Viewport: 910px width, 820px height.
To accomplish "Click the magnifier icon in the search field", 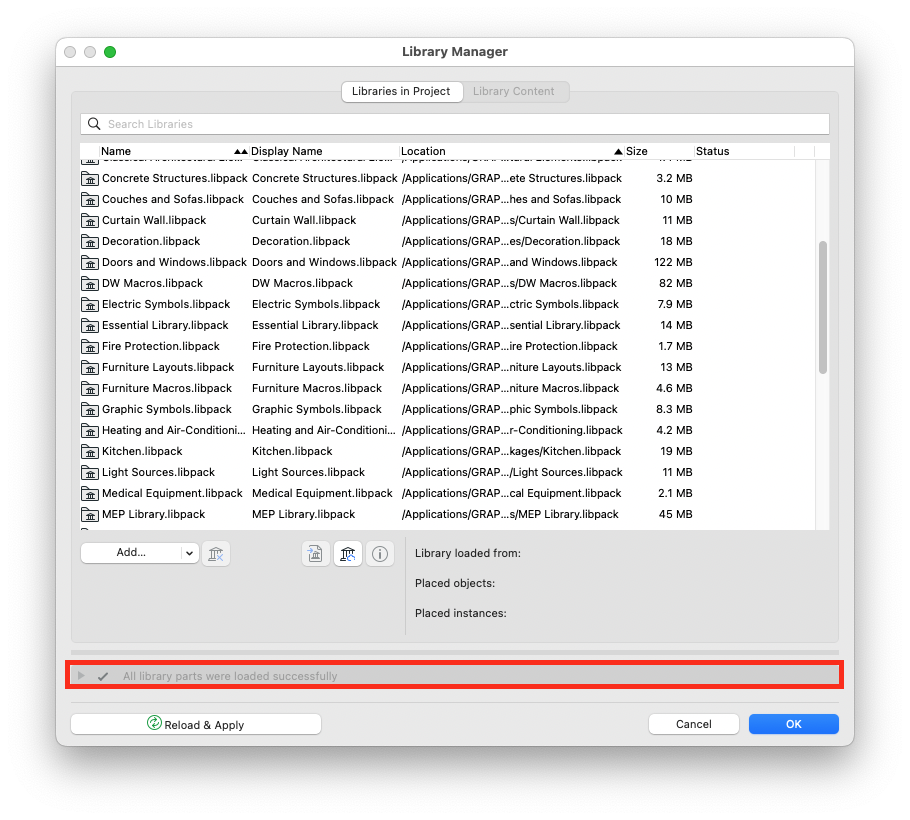I will [x=94, y=123].
